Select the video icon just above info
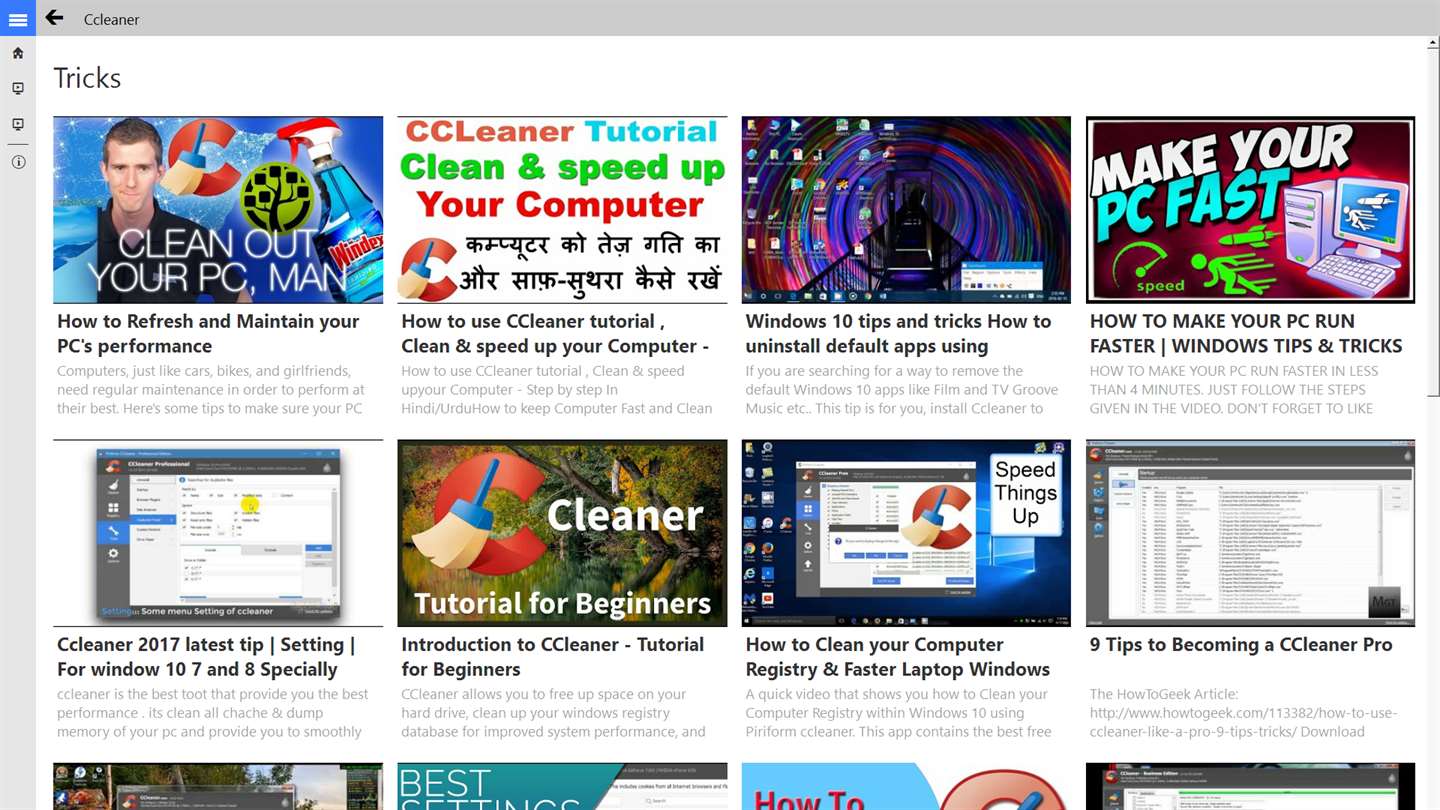This screenshot has height=810, width=1440. click(18, 125)
